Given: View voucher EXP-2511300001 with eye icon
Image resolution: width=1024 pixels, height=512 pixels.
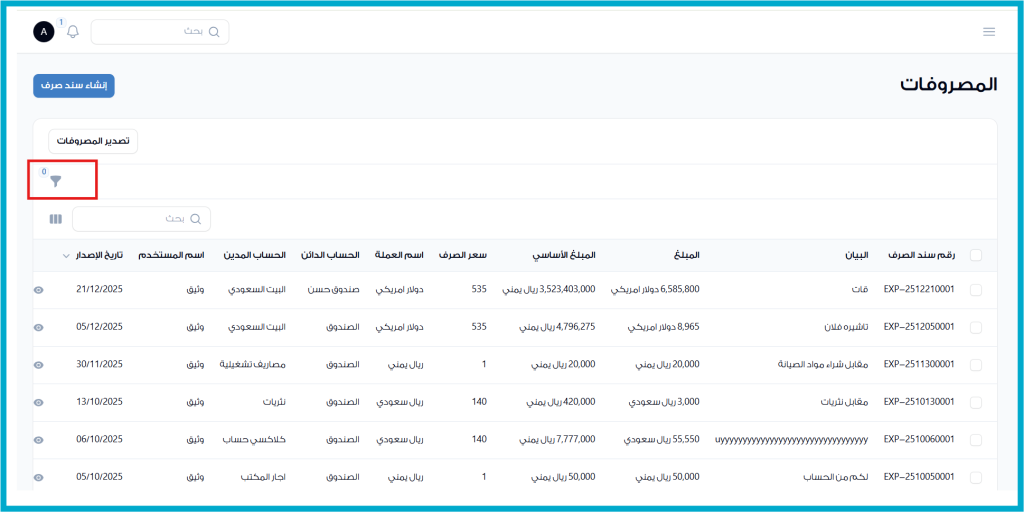Looking at the screenshot, I should coord(39,365).
